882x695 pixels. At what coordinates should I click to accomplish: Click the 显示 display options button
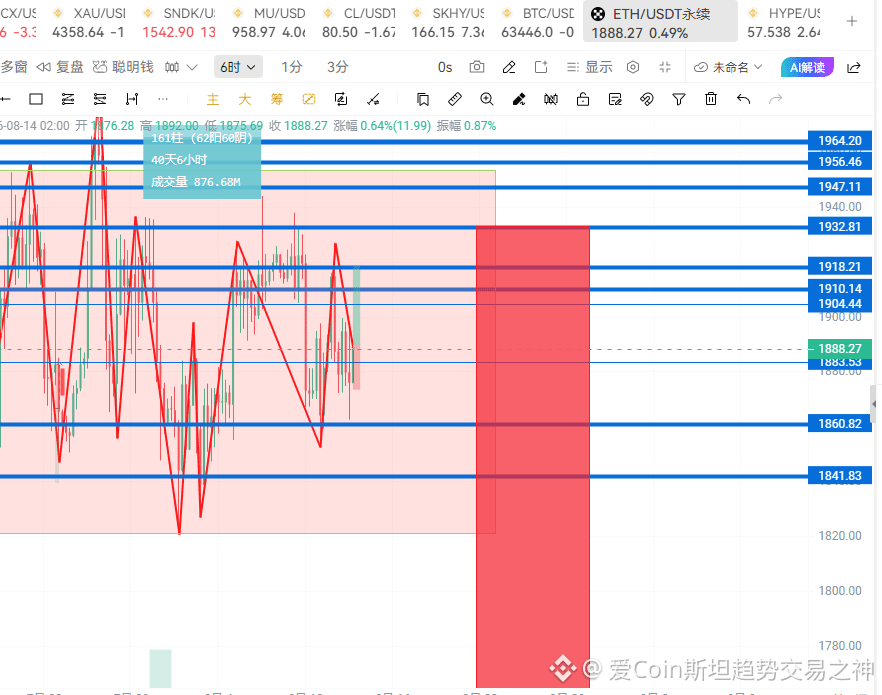[x=590, y=67]
